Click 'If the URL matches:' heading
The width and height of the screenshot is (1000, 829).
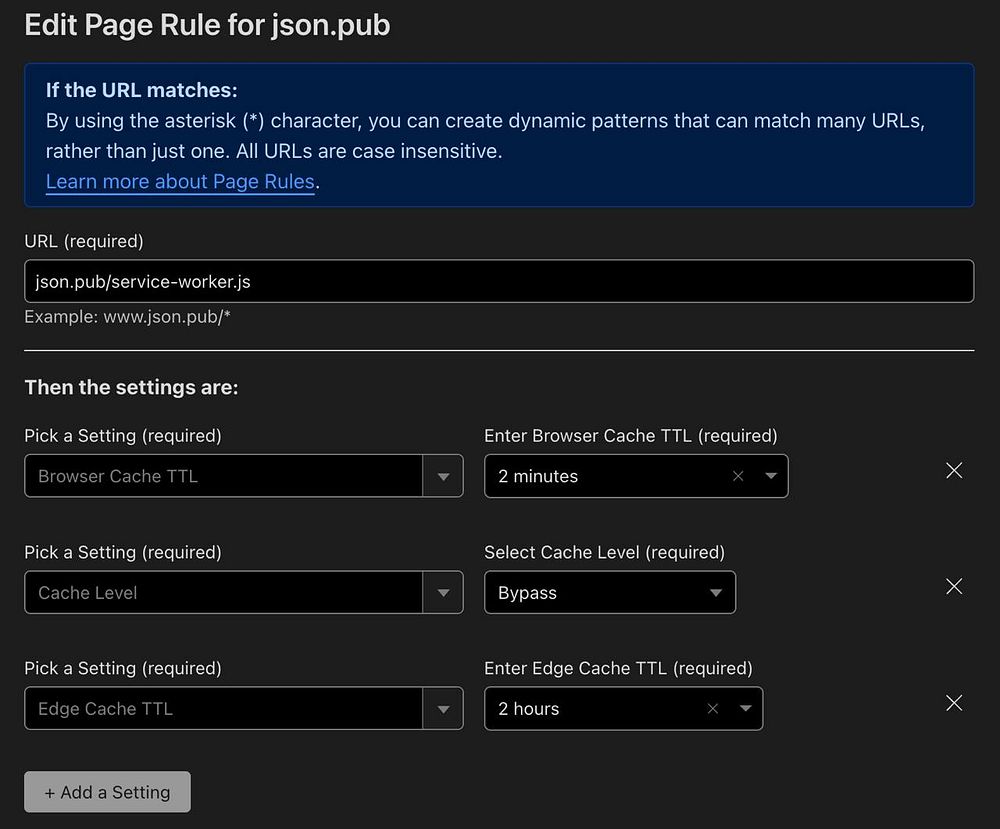point(142,90)
